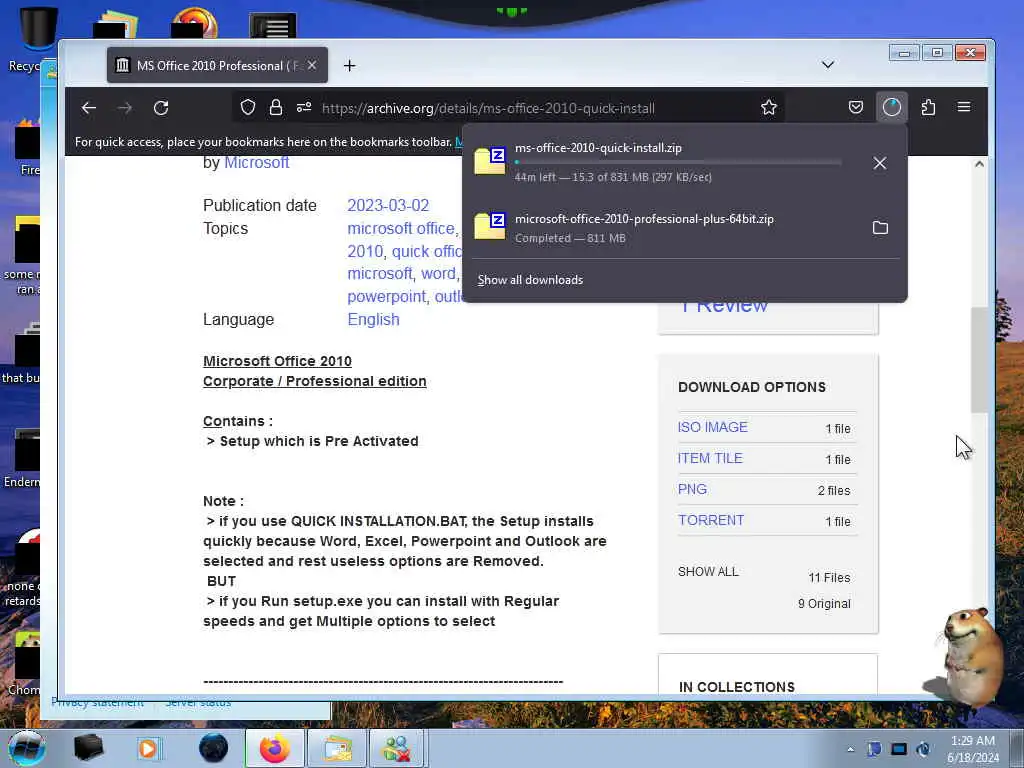Go back using the browser back arrow
Image resolution: width=1024 pixels, height=768 pixels.
click(x=89, y=108)
